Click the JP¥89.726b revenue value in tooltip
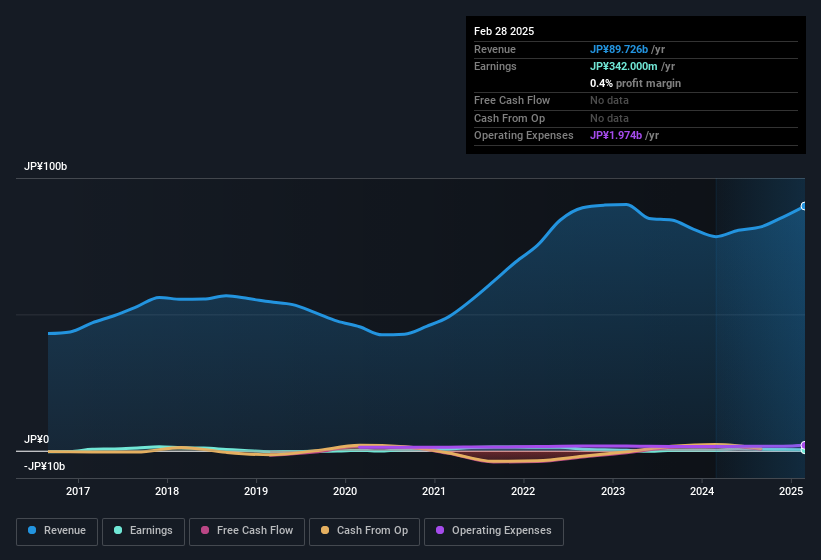Screen dimensions: 821x560 coord(619,49)
